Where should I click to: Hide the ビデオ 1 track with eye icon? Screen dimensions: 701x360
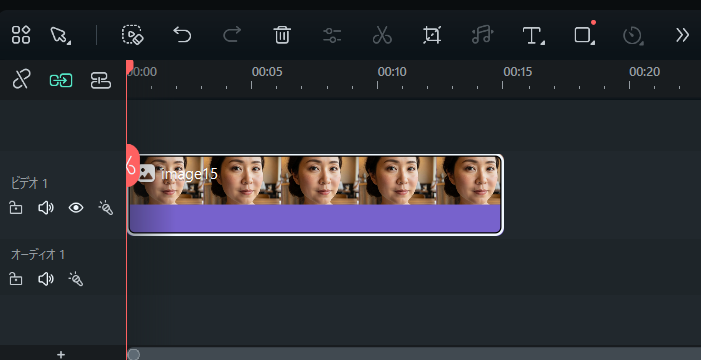[76, 208]
